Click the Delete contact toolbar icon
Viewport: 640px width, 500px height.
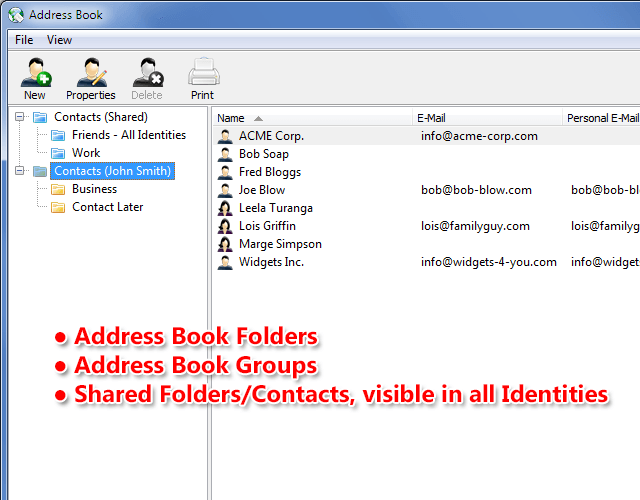148,72
